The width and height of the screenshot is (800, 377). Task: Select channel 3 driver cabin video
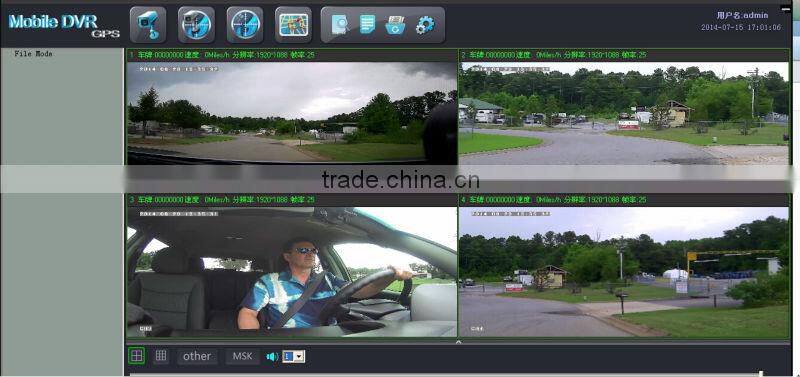tap(292, 272)
